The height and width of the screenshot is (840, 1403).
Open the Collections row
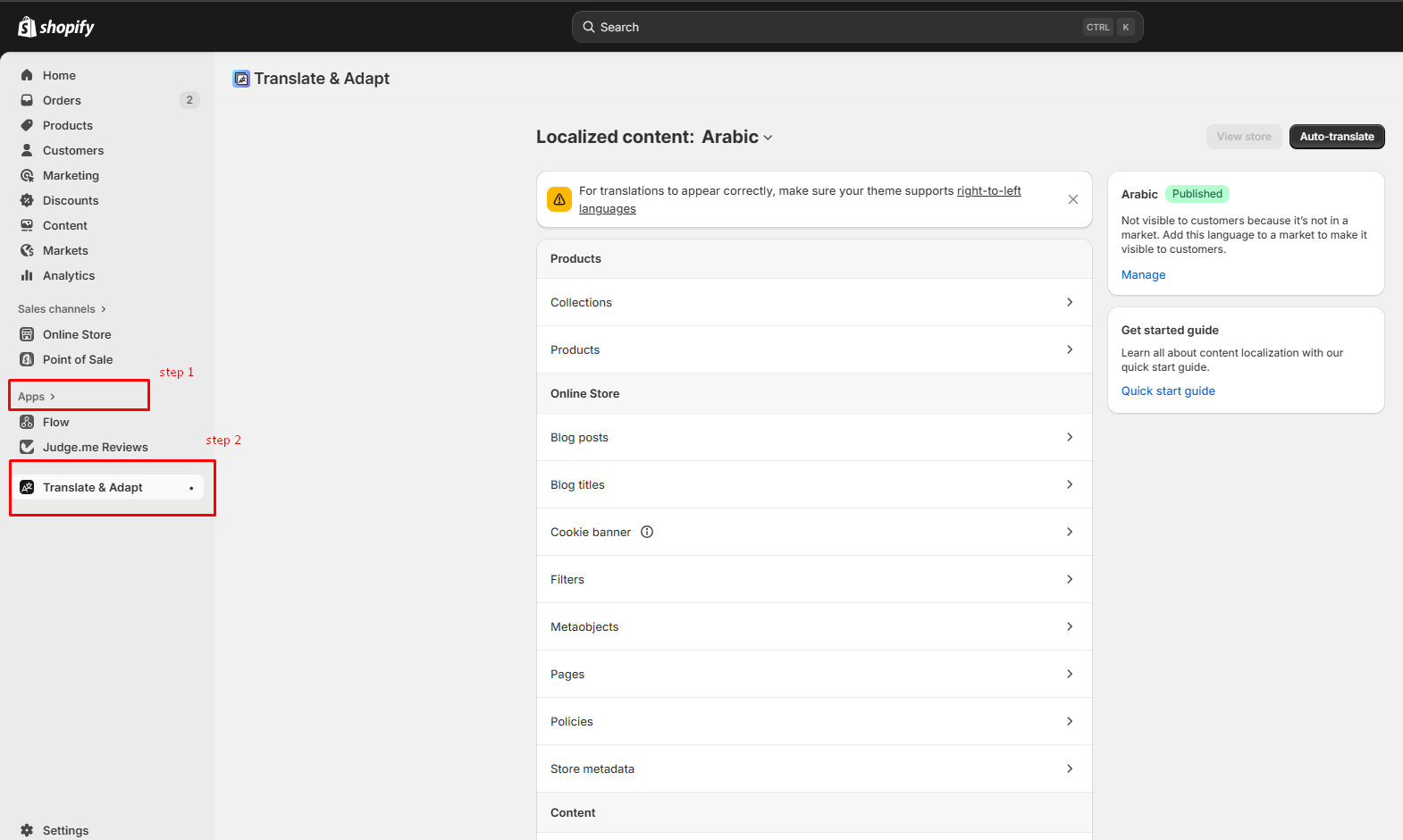coord(813,302)
